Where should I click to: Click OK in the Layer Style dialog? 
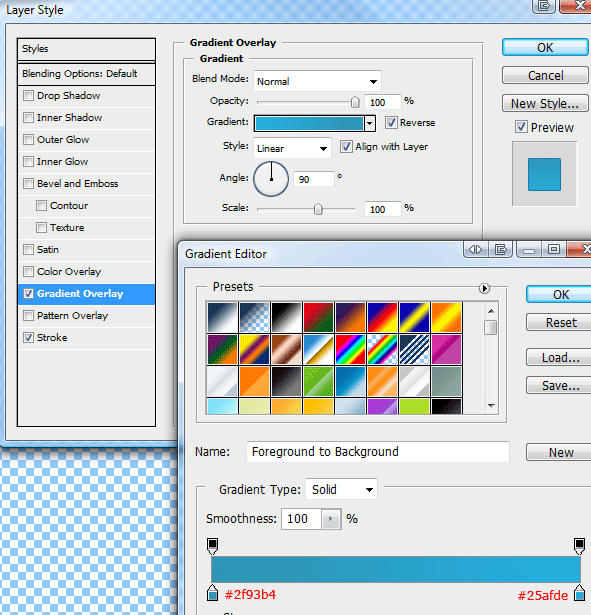click(x=545, y=47)
